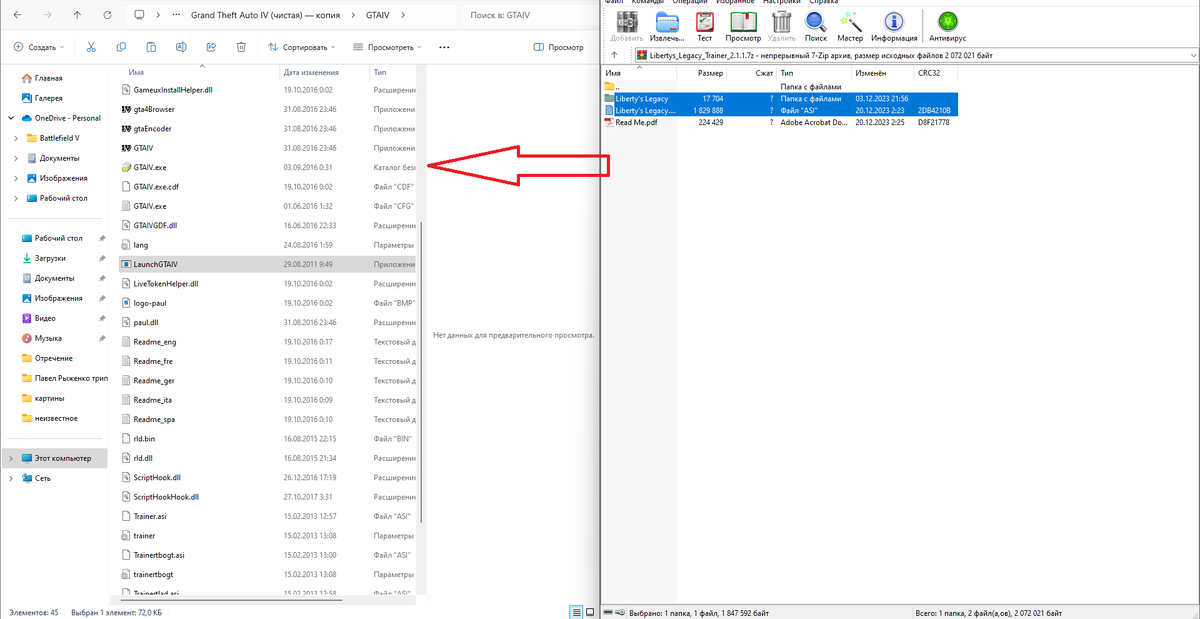Click the Поиск magnifier icon in WinRAR
The width and height of the screenshot is (1200, 619).
click(816, 25)
